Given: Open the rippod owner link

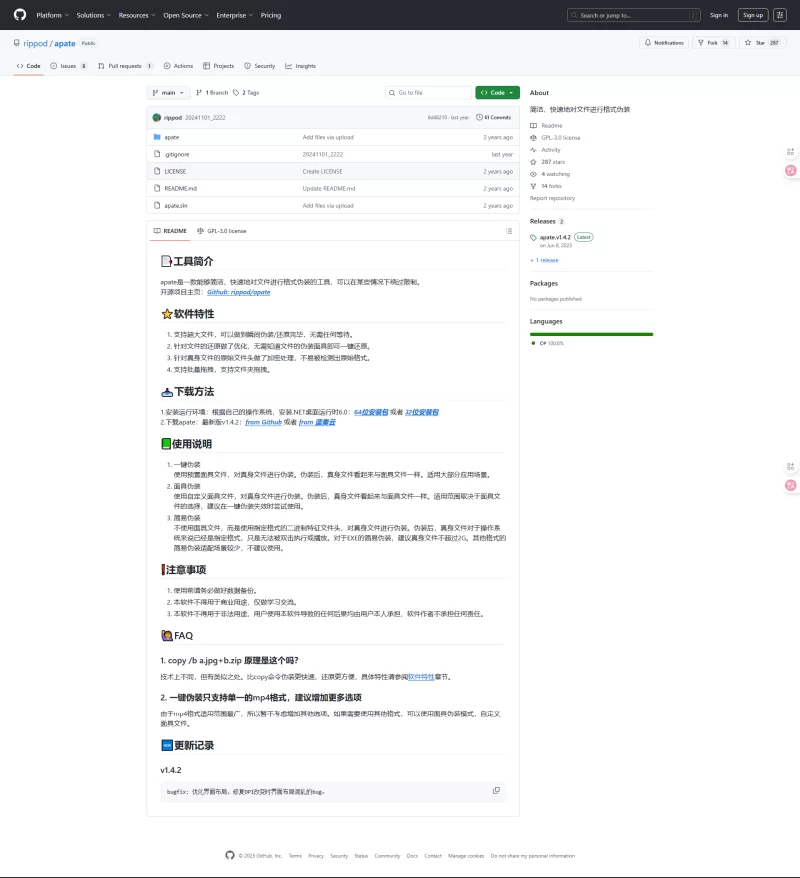Looking at the screenshot, I should [35, 43].
